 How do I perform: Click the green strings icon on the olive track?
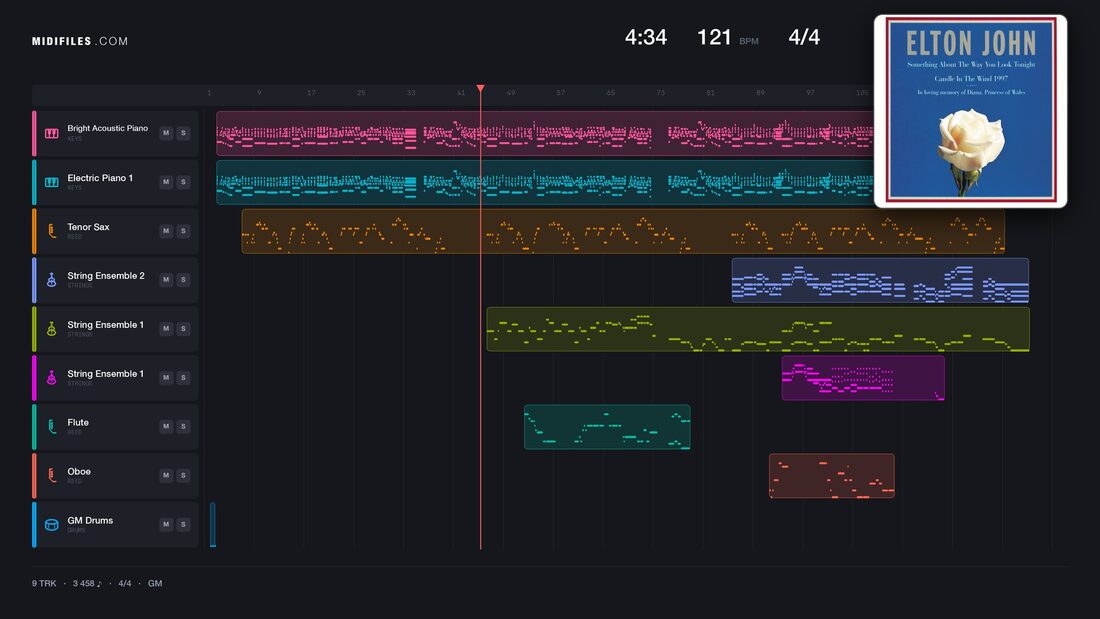pyautogui.click(x=51, y=328)
